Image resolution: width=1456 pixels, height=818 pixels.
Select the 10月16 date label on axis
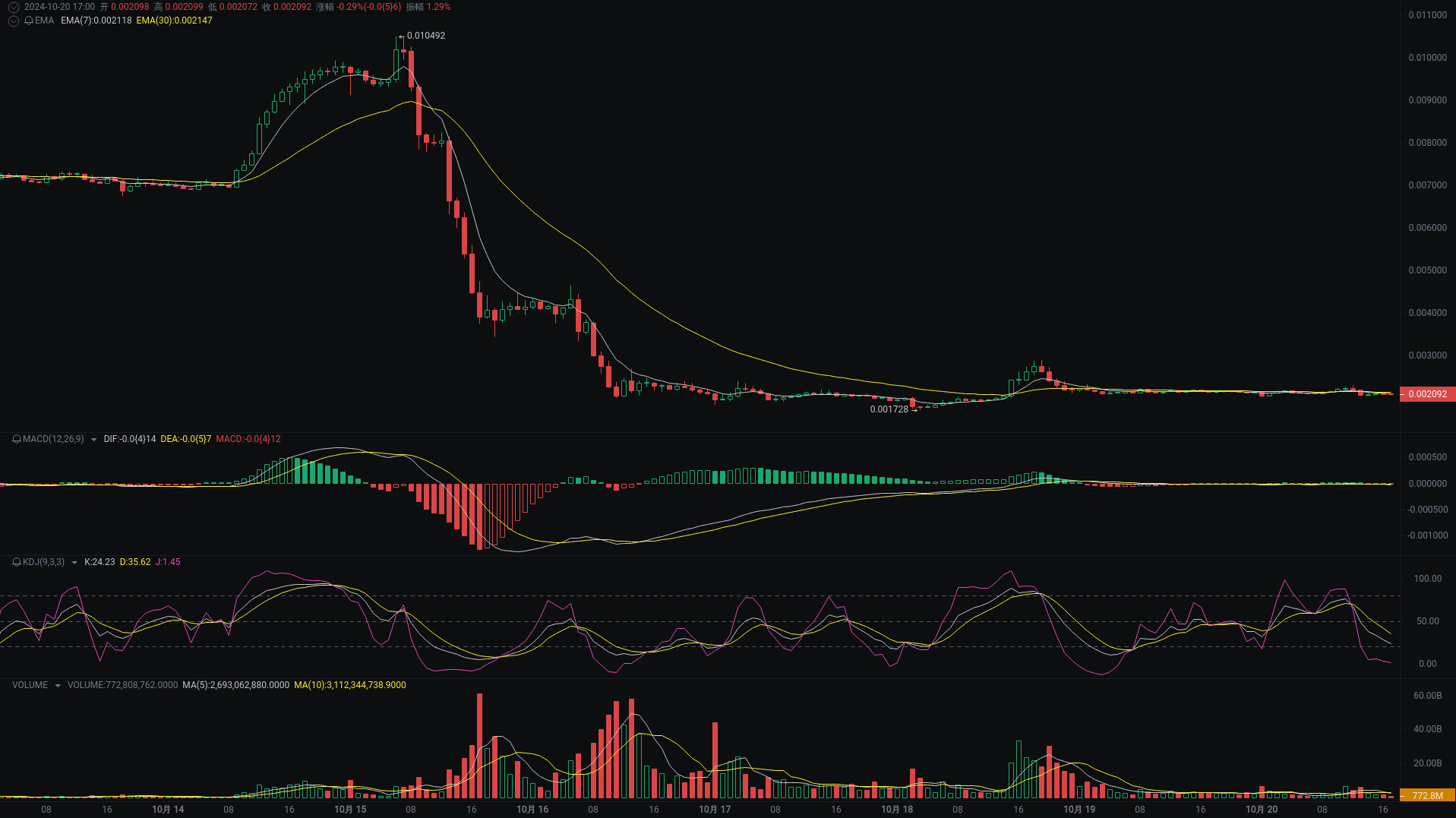532,810
